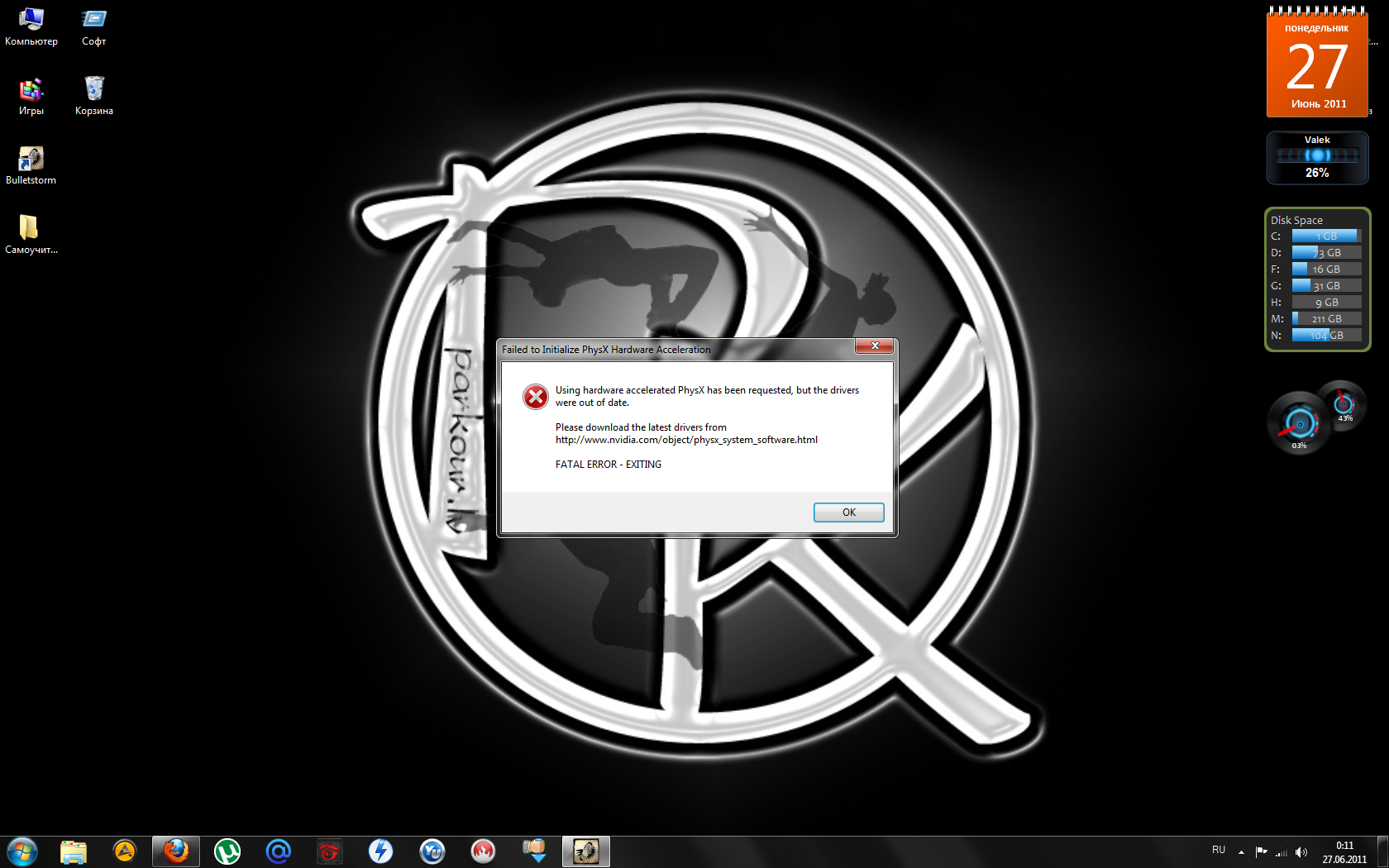Viewport: 1389px width, 868px height.
Task: Select the Самоучит... folder icon
Action: 31,235
